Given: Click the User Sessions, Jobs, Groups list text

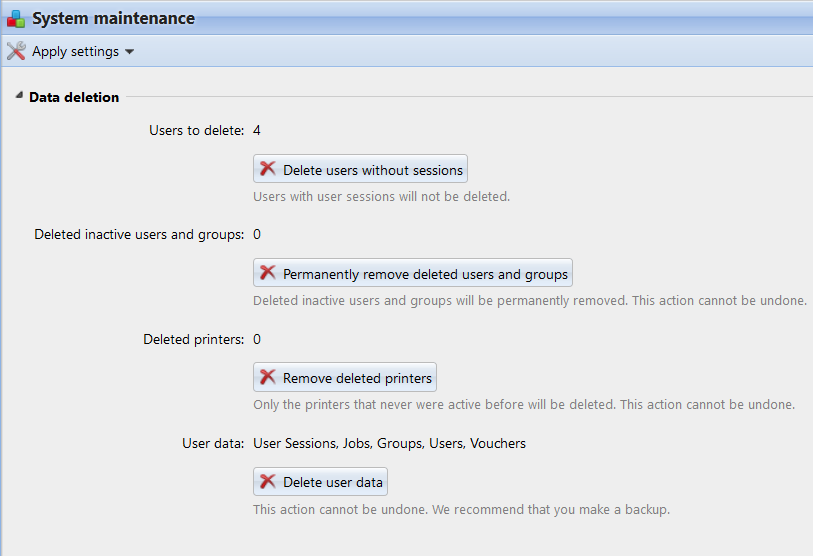Looking at the screenshot, I should point(389,443).
